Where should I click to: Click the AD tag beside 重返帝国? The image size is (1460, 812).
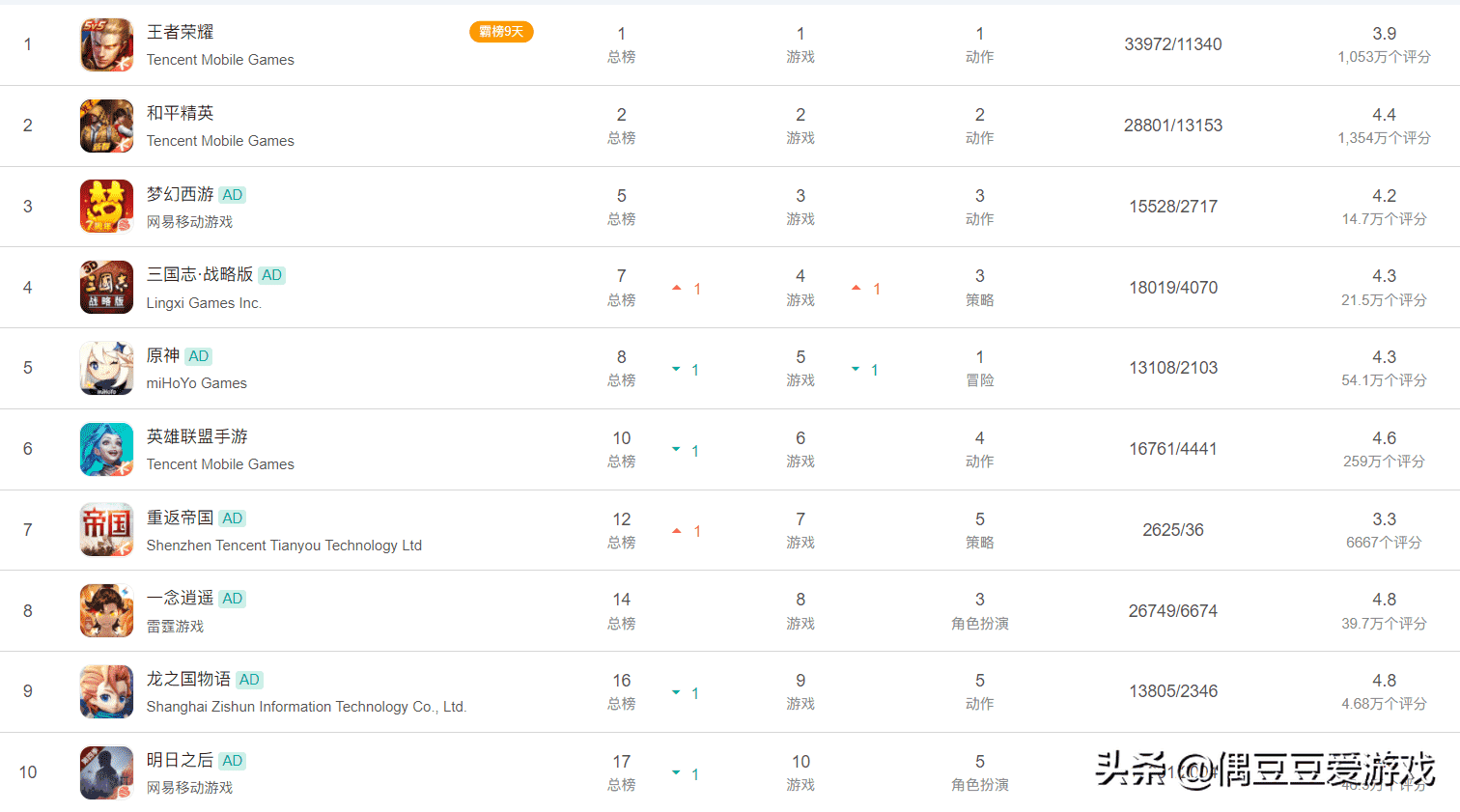coord(233,518)
